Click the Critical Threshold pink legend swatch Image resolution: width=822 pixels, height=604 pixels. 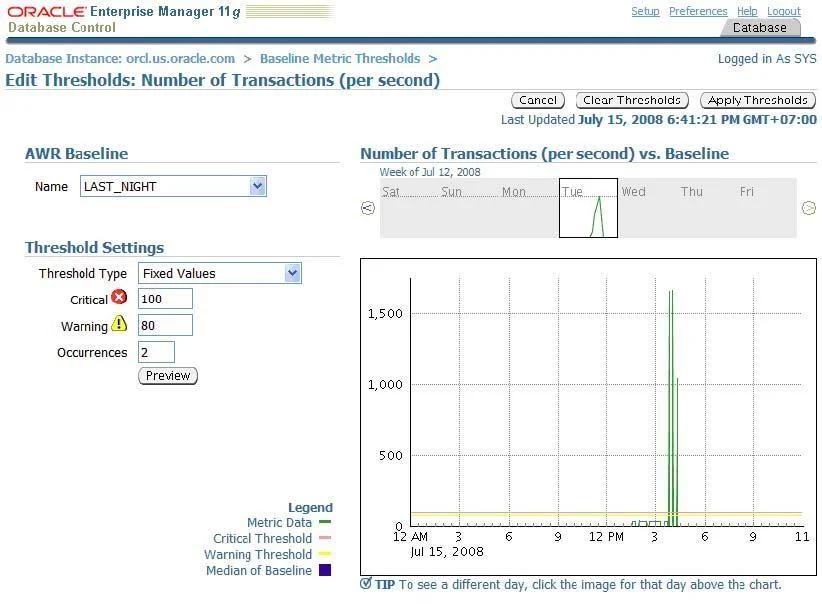[x=325, y=537]
